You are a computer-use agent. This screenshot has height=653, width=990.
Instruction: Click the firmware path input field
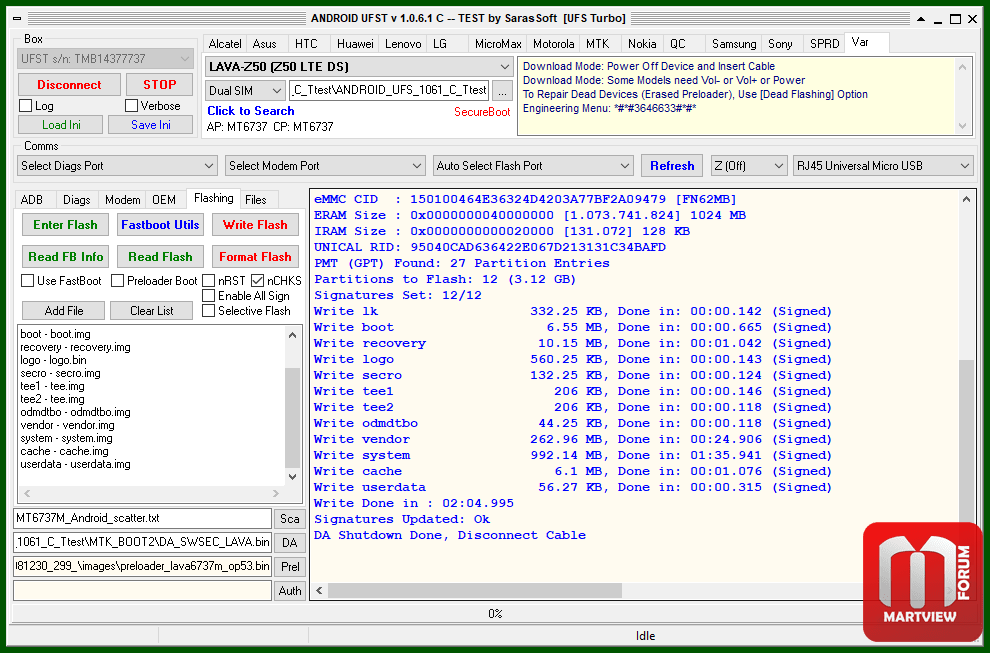click(389, 91)
